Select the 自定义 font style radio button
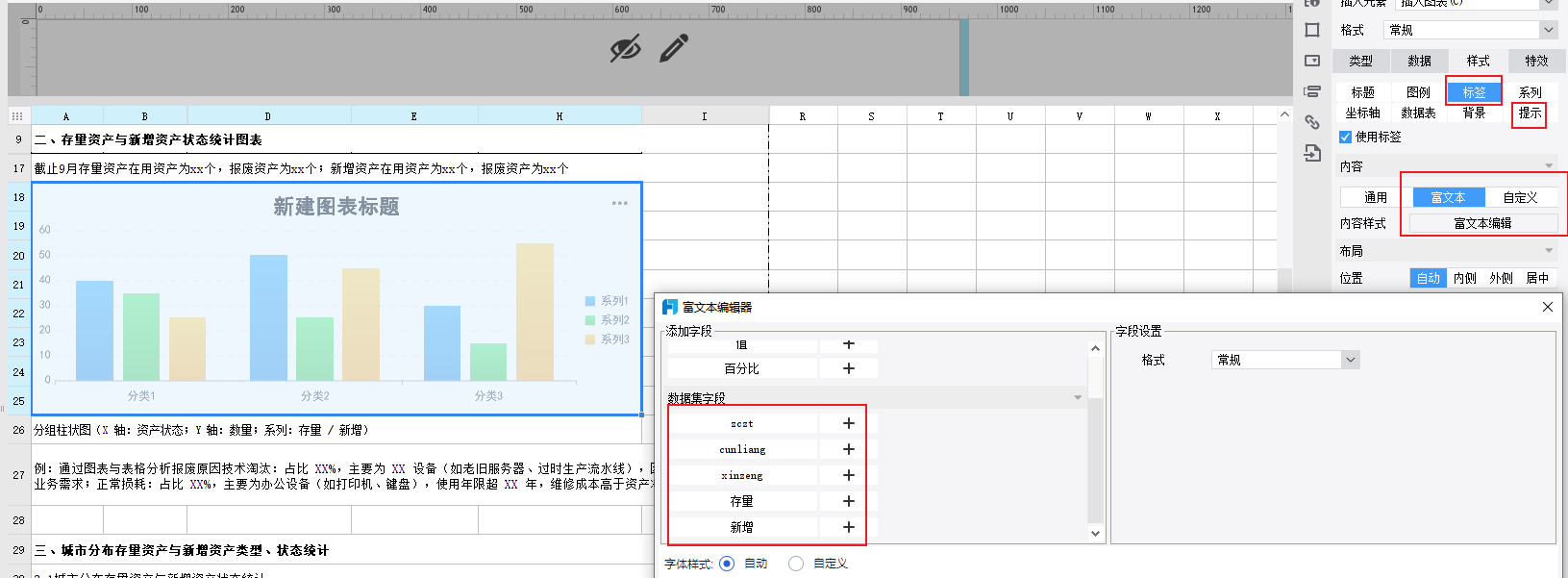Viewport: 1568px width, 578px height. [796, 564]
